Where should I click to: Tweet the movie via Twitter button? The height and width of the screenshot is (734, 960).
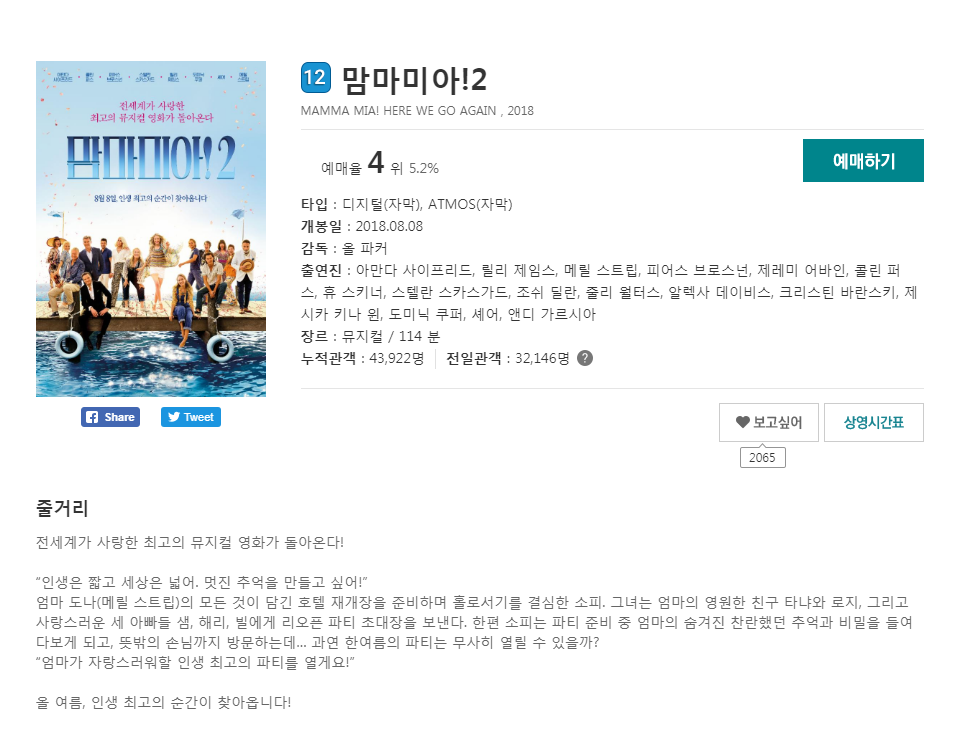point(191,417)
